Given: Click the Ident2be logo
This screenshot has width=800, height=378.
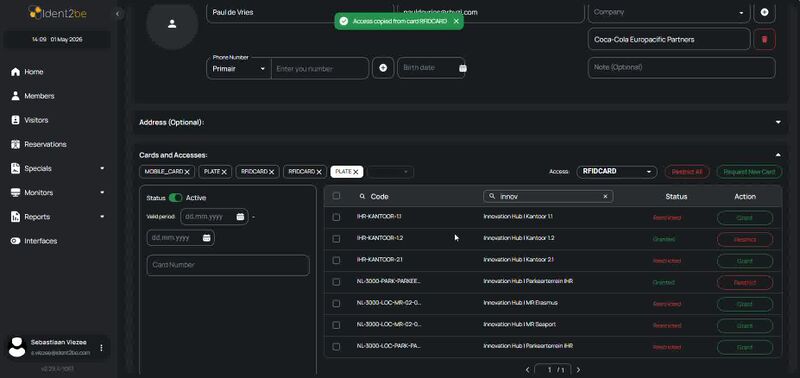Looking at the screenshot, I should (57, 12).
